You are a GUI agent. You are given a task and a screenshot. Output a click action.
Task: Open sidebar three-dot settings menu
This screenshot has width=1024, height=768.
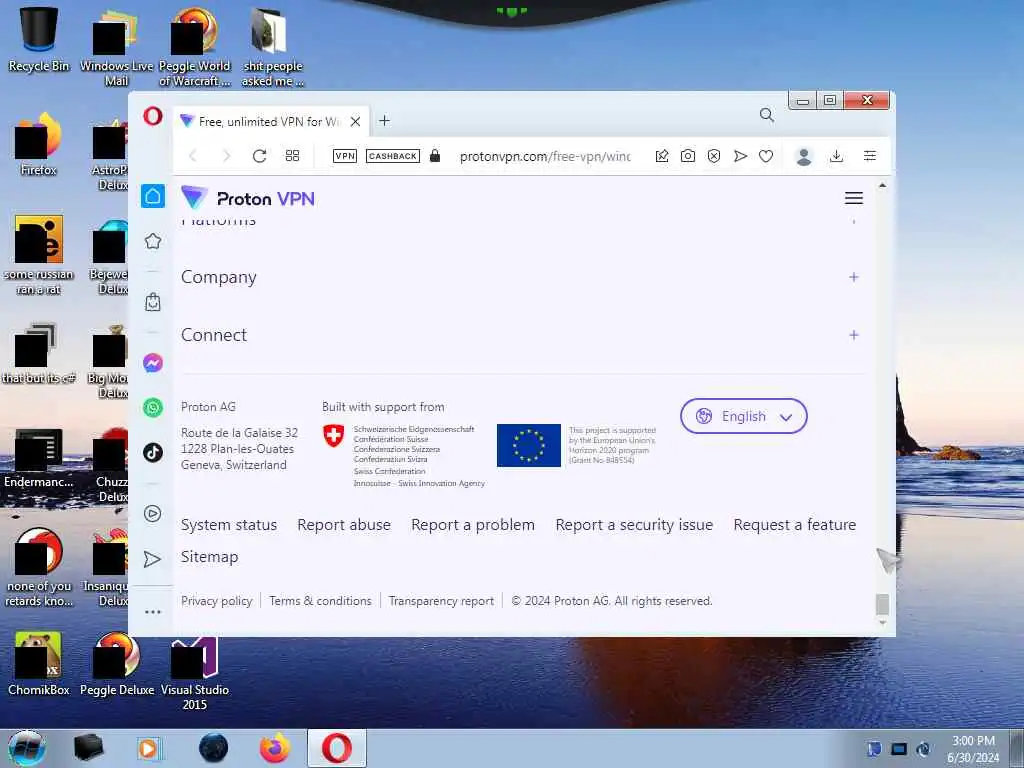(153, 612)
